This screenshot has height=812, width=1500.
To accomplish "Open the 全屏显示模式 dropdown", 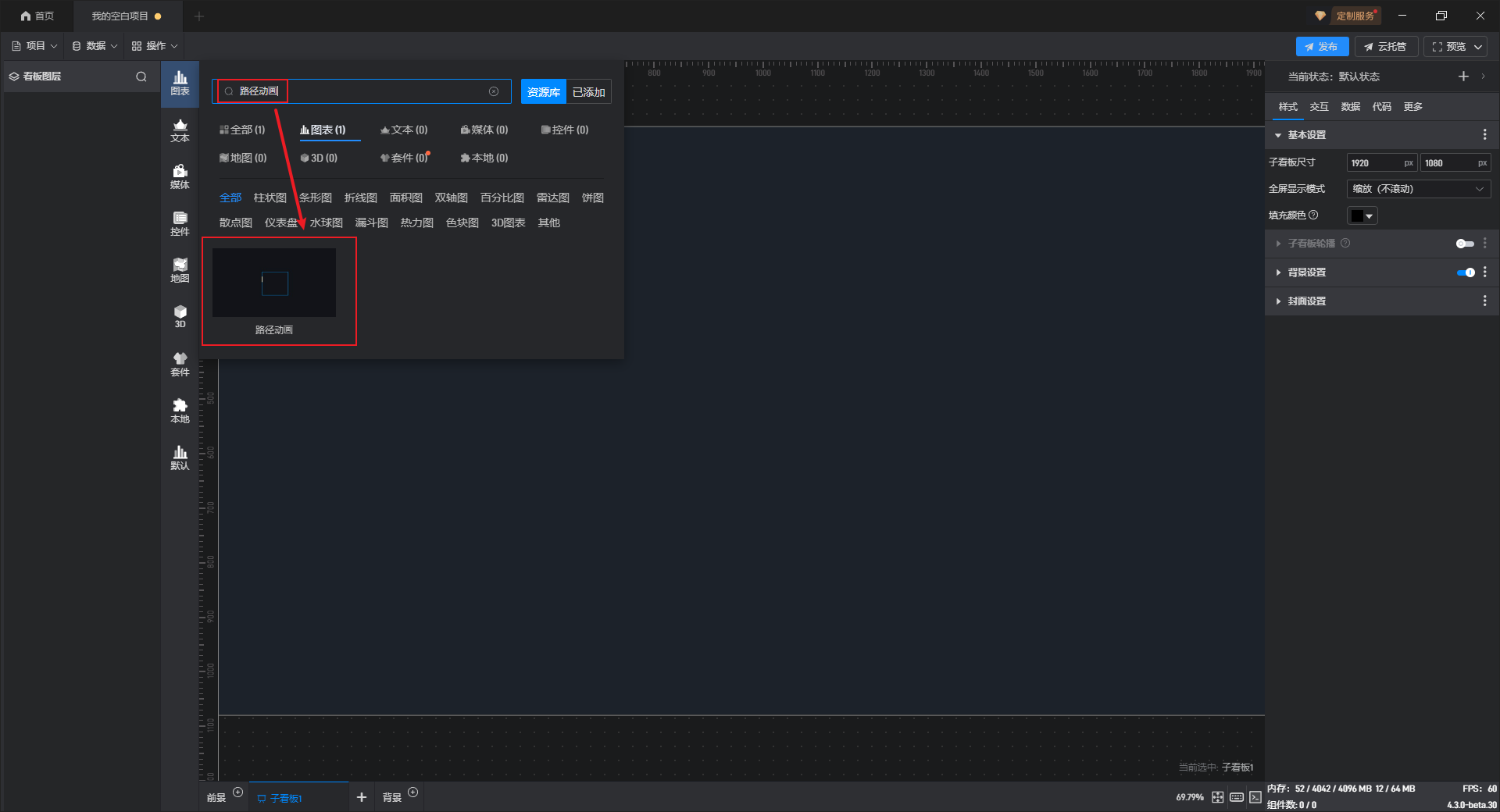I will pos(1418,189).
